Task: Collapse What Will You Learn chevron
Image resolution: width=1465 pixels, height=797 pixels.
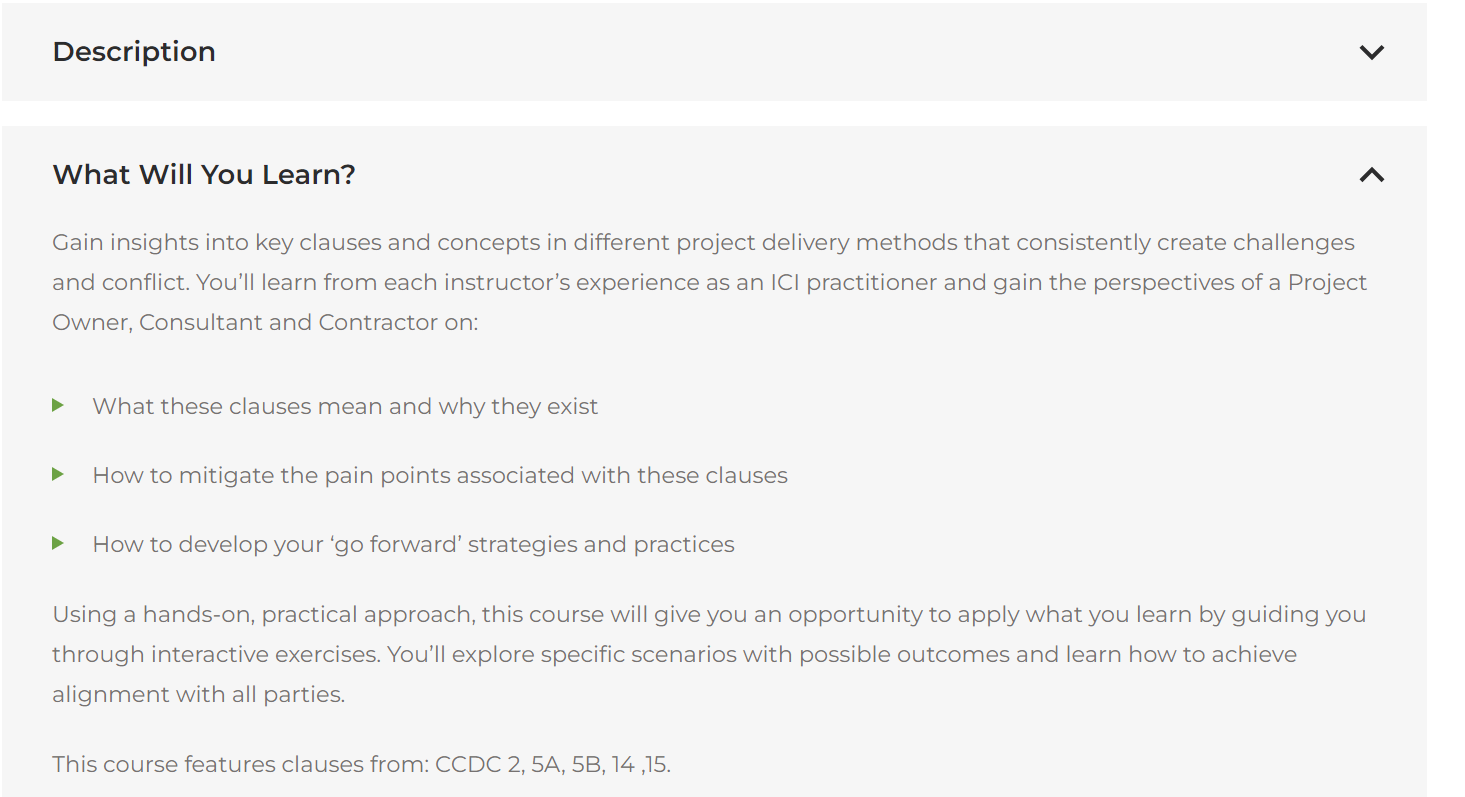Action: tap(1371, 175)
